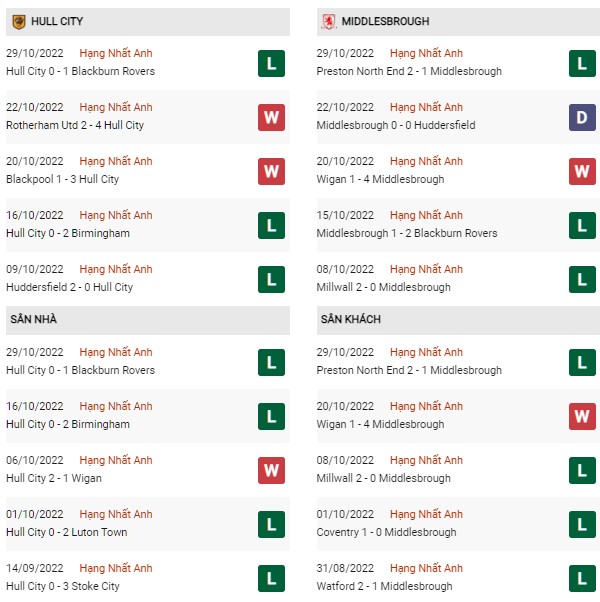Click the L badge for Hull City 0-1 Blackburn Rovers in the top form list
600x602 pixels.
click(271, 63)
